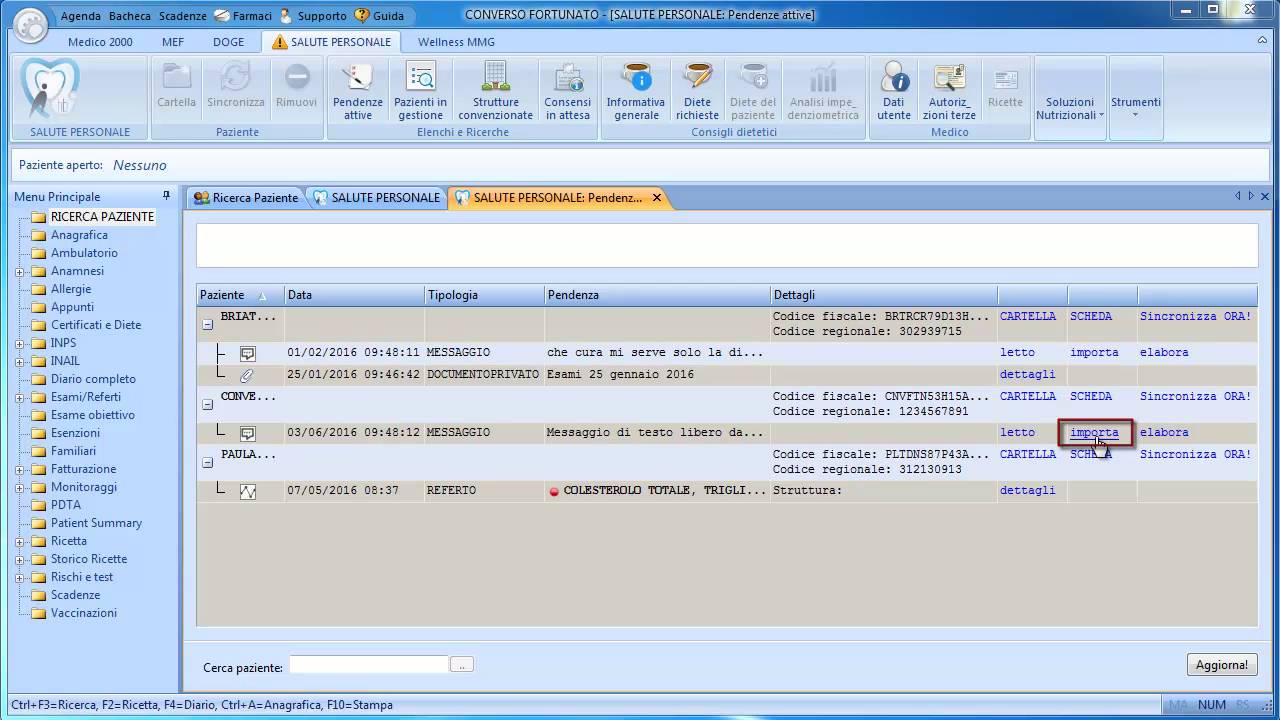The image size is (1280, 720).
Task: Open Informativa generale
Action: click(635, 92)
